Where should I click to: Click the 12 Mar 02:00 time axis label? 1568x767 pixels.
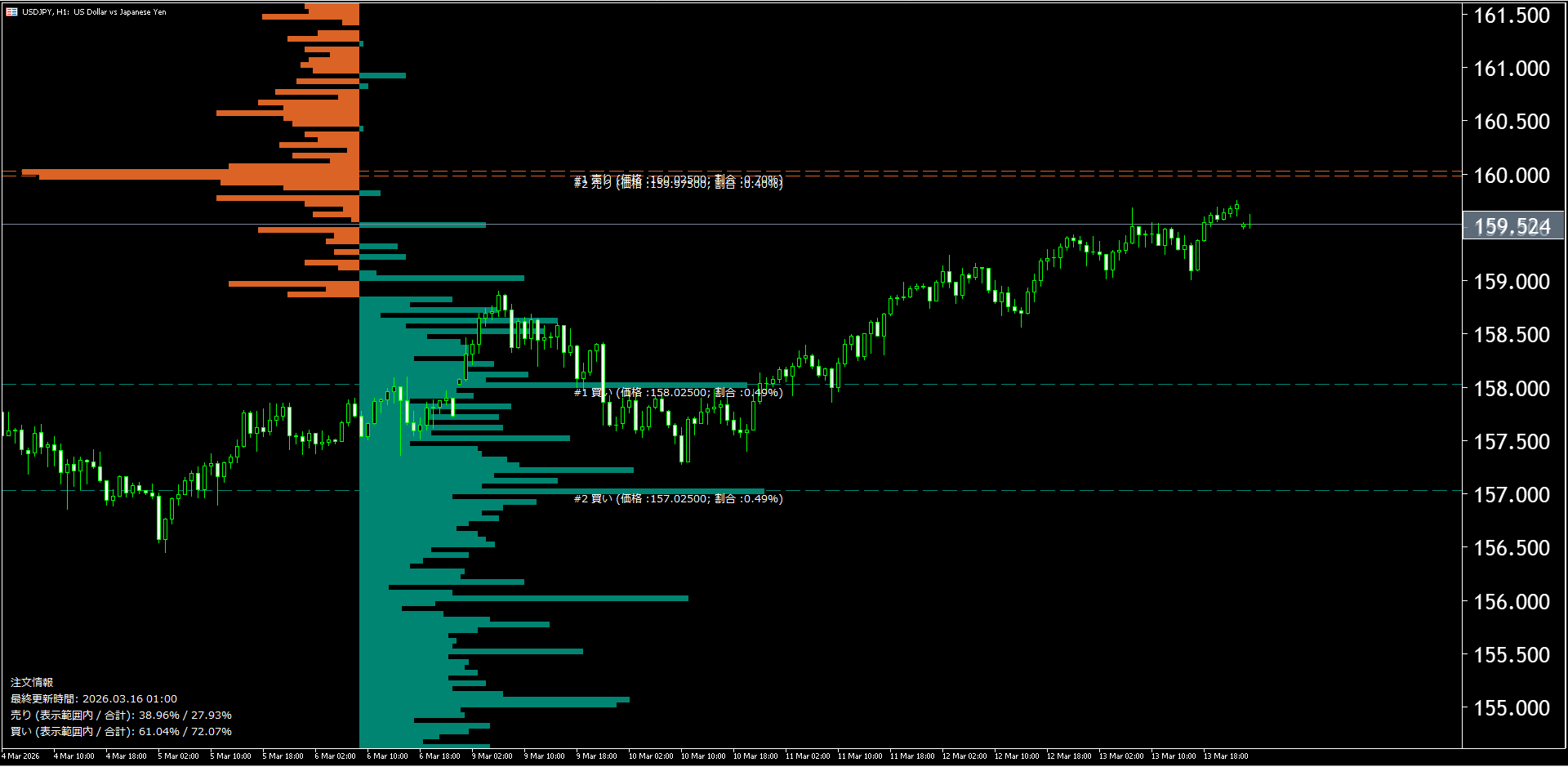[964, 756]
